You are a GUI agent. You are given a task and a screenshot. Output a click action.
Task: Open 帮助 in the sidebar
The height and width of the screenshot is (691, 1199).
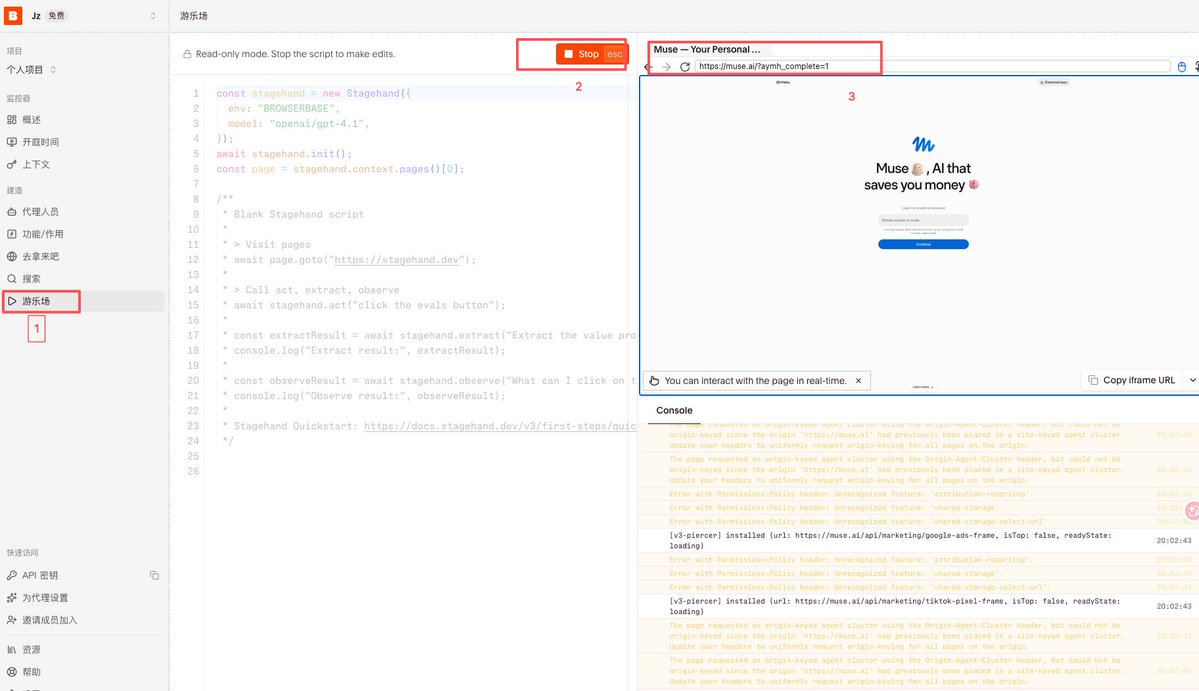coord(31,672)
